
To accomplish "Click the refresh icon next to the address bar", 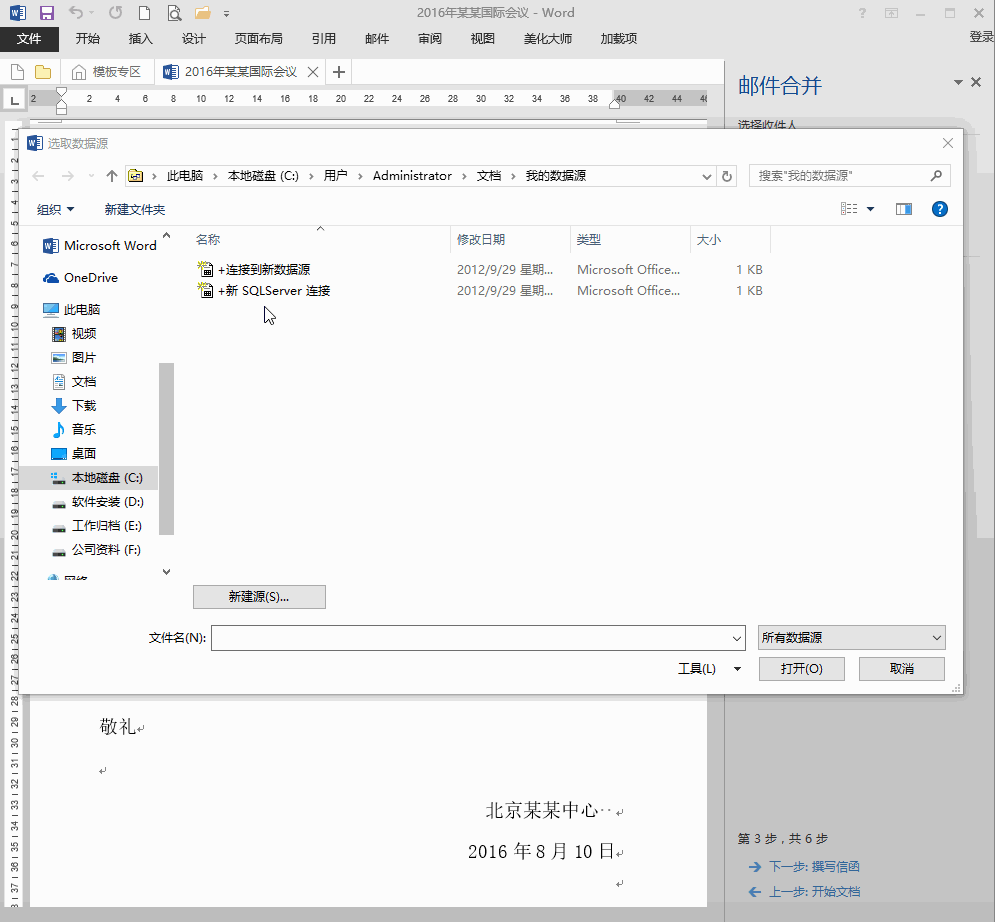I will pos(729,175).
